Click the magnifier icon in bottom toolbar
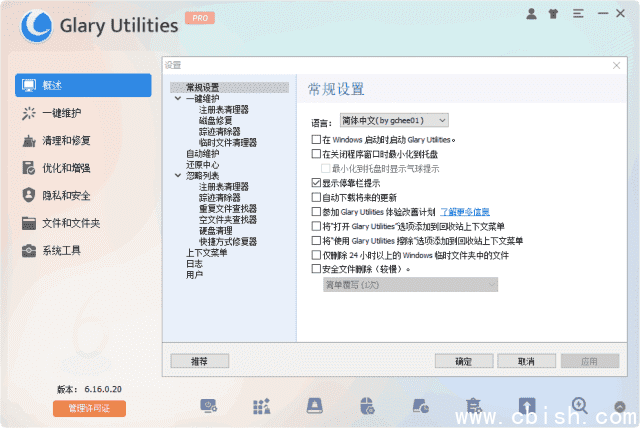Viewport: 640px width, 428px height. pos(579,405)
